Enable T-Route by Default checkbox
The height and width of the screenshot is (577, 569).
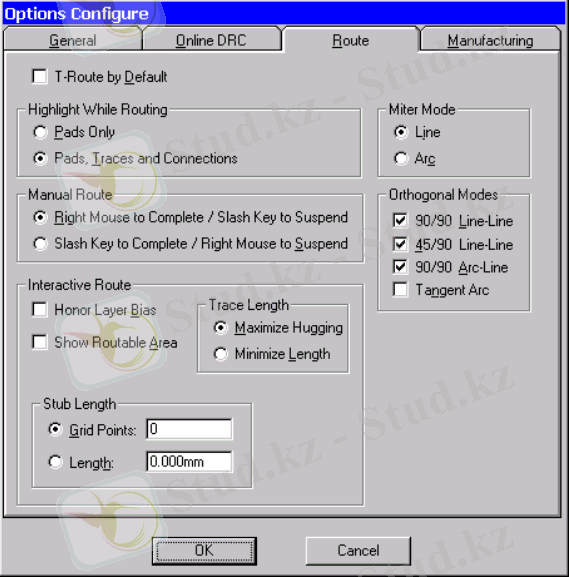pos(39,77)
